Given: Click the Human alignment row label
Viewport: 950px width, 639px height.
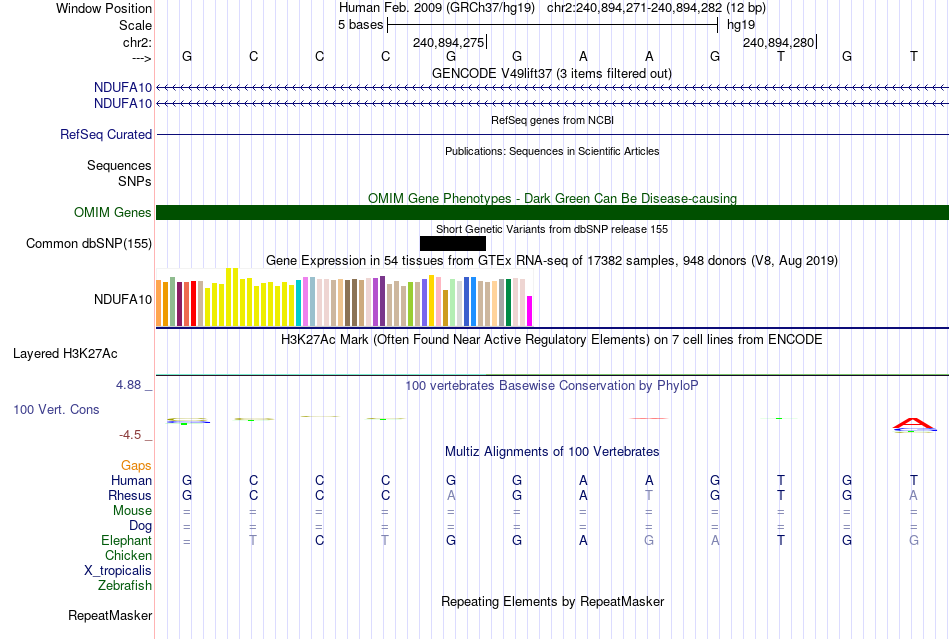Looking at the screenshot, I should pyautogui.click(x=131, y=480).
